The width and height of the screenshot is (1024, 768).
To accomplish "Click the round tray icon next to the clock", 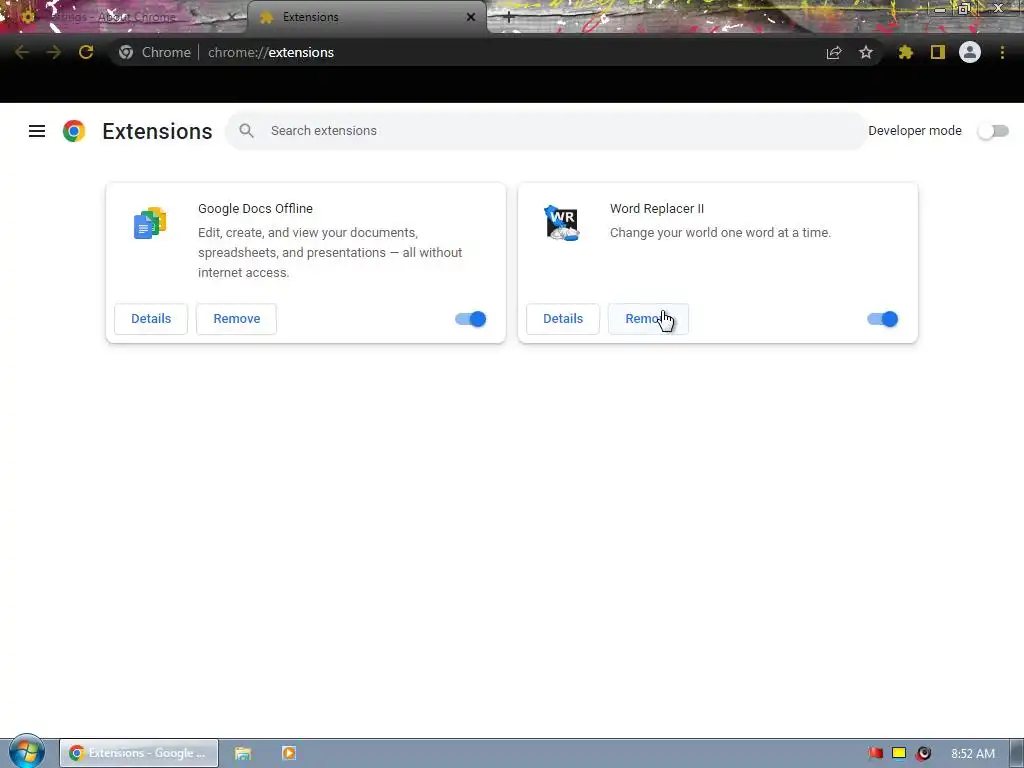I will pos(923,753).
